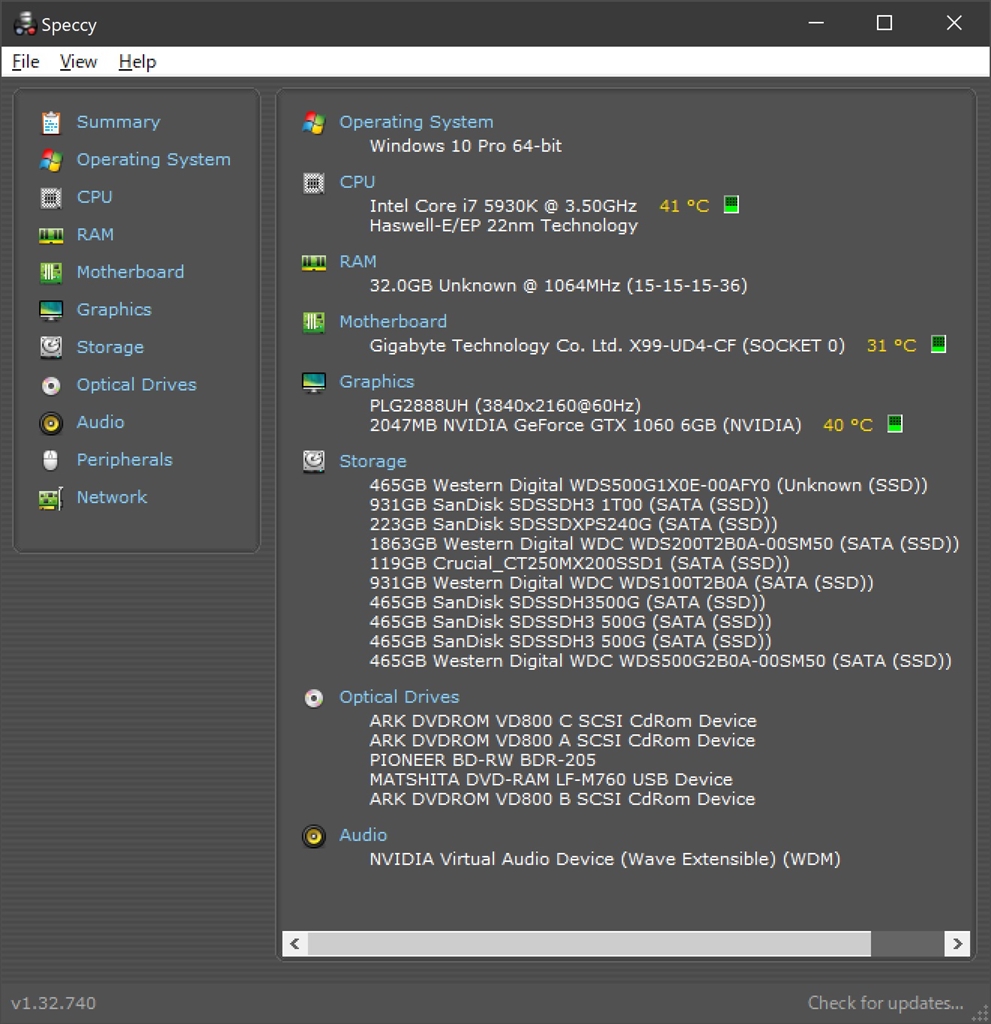Viewport: 991px width, 1024px height.
Task: Click the Audio heading link in main panel
Action: pos(363,835)
